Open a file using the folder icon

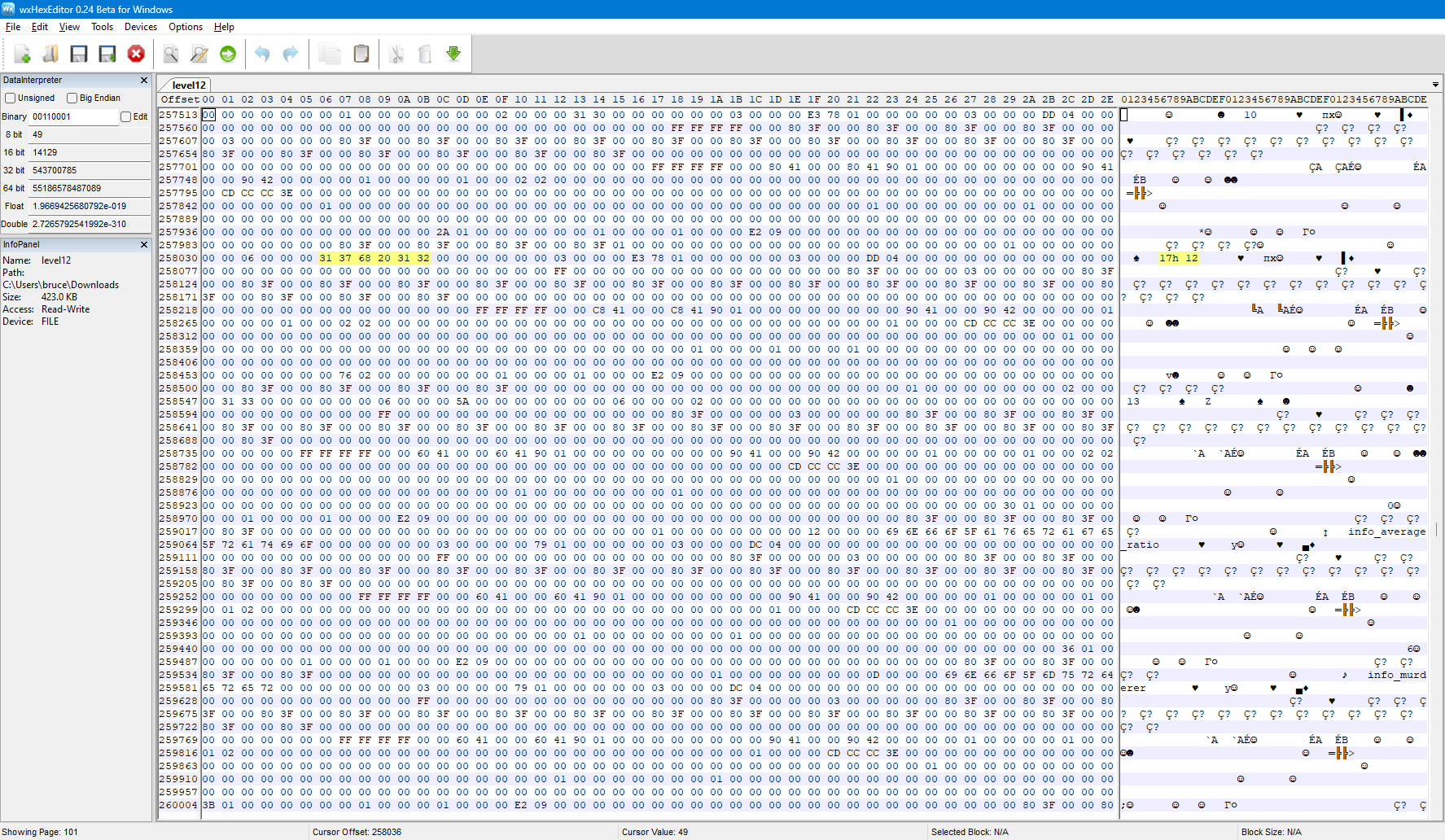[50, 54]
